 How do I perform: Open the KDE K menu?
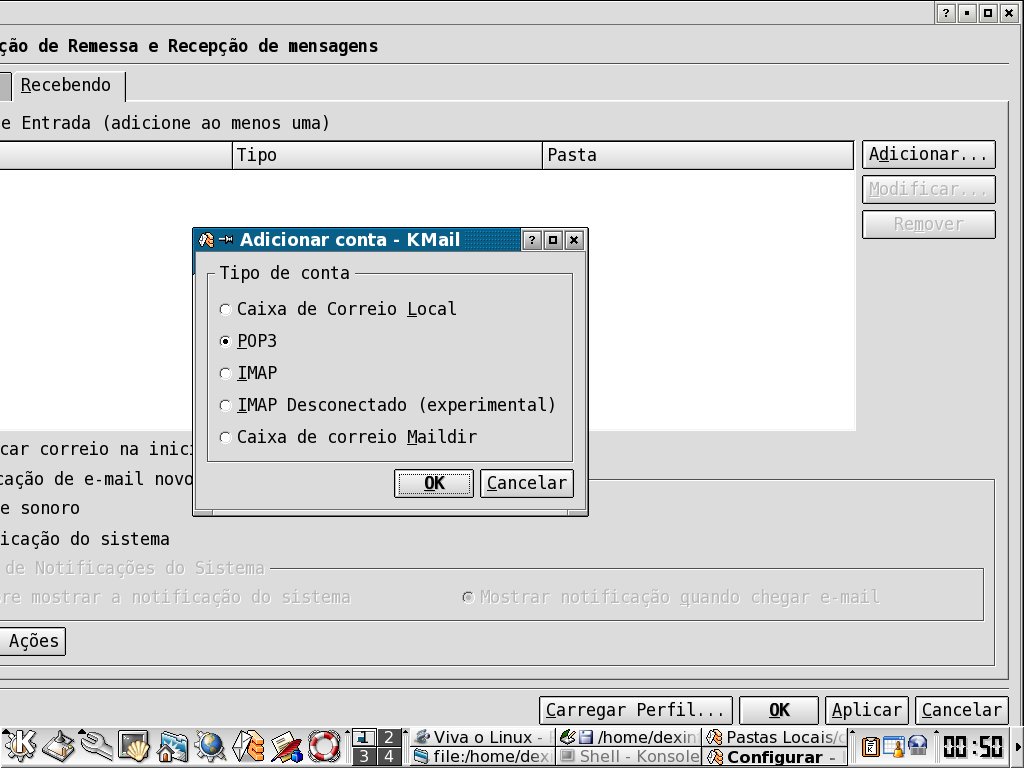click(x=20, y=746)
